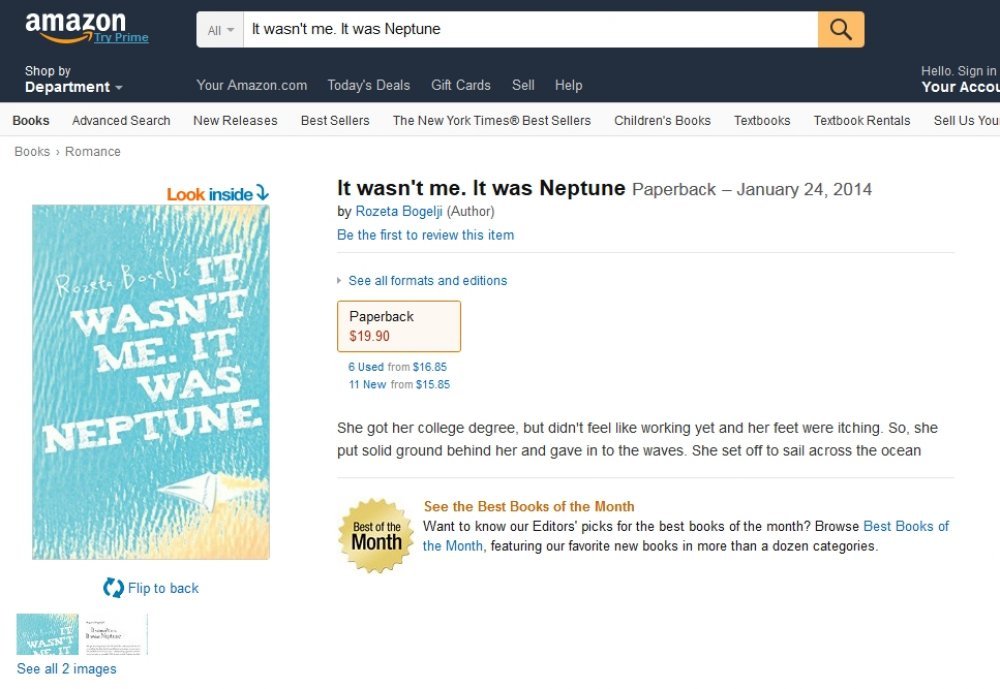Screen dimensions: 1000x689
Task: Open the Gift Cards menu item
Action: tap(460, 85)
